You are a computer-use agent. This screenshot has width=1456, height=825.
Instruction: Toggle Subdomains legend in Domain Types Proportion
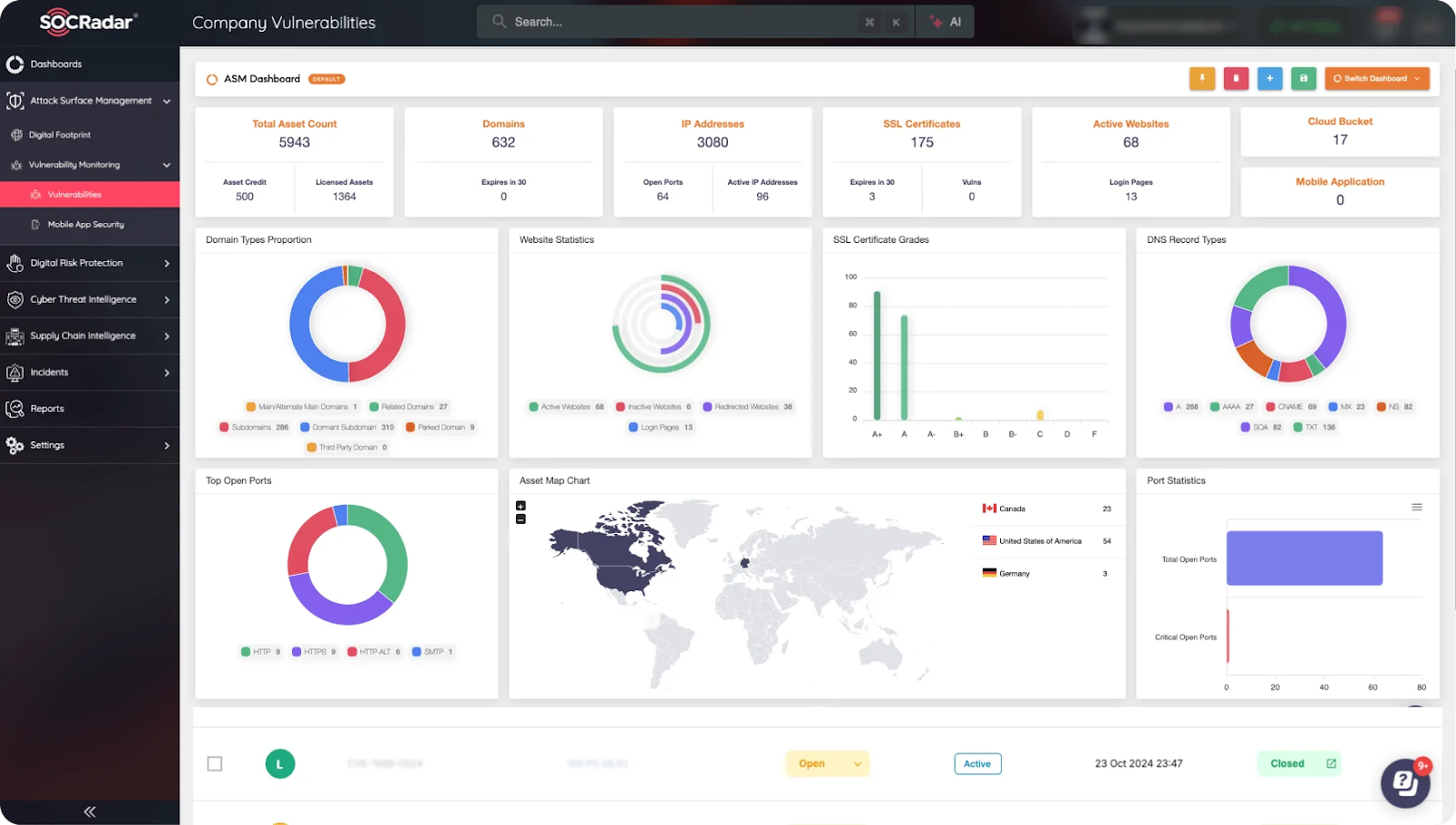pos(254,427)
